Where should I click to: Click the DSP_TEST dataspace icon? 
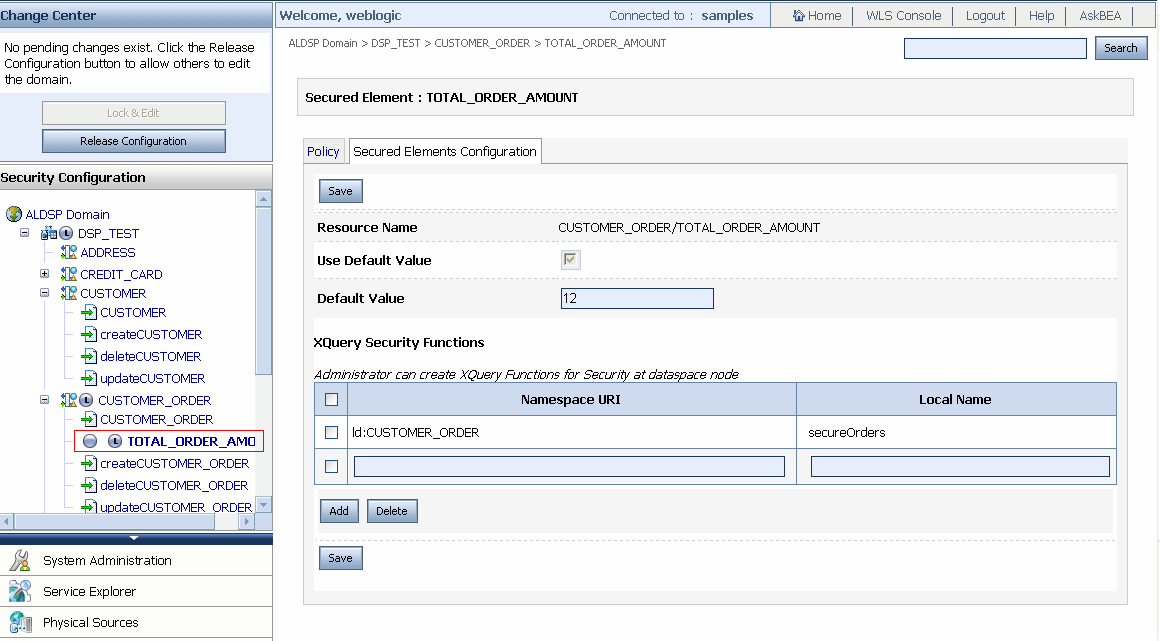pos(49,233)
